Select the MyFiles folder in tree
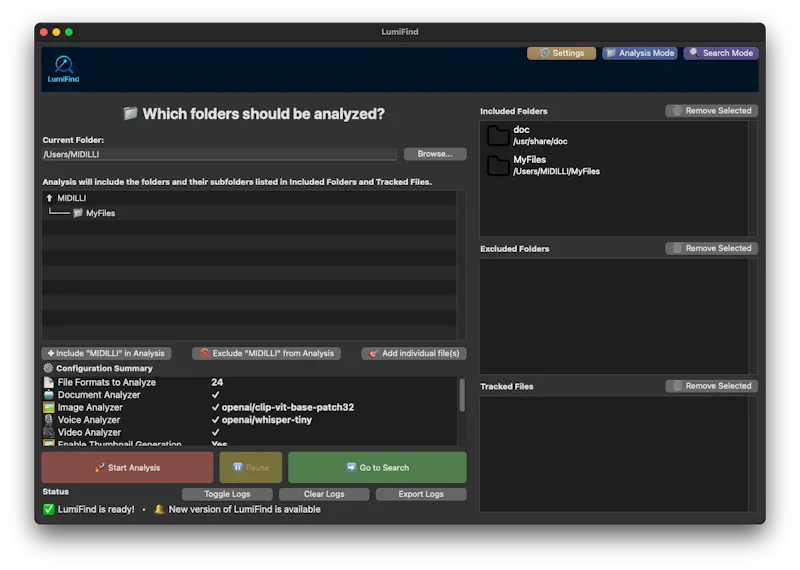This screenshot has height=570, width=800. pos(249,213)
